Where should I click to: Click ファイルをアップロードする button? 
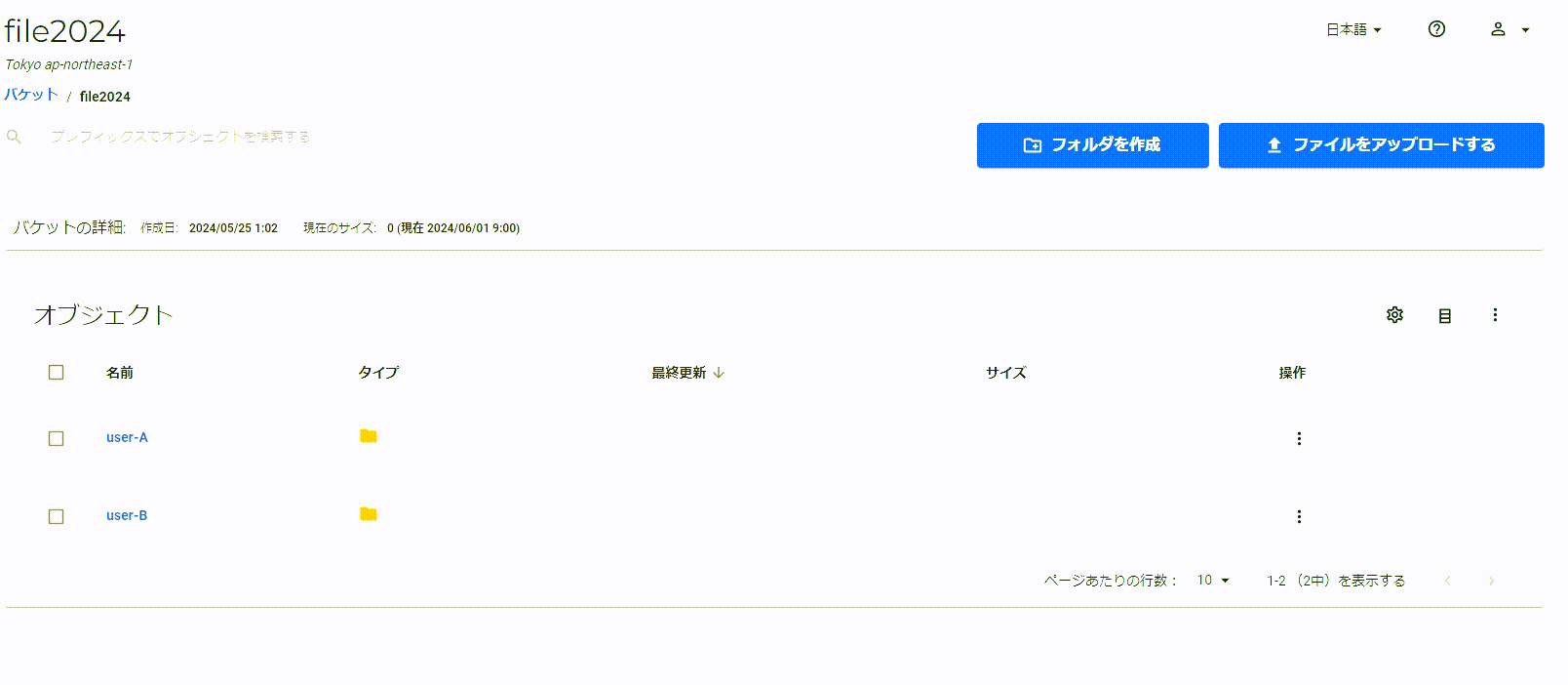1381,144
